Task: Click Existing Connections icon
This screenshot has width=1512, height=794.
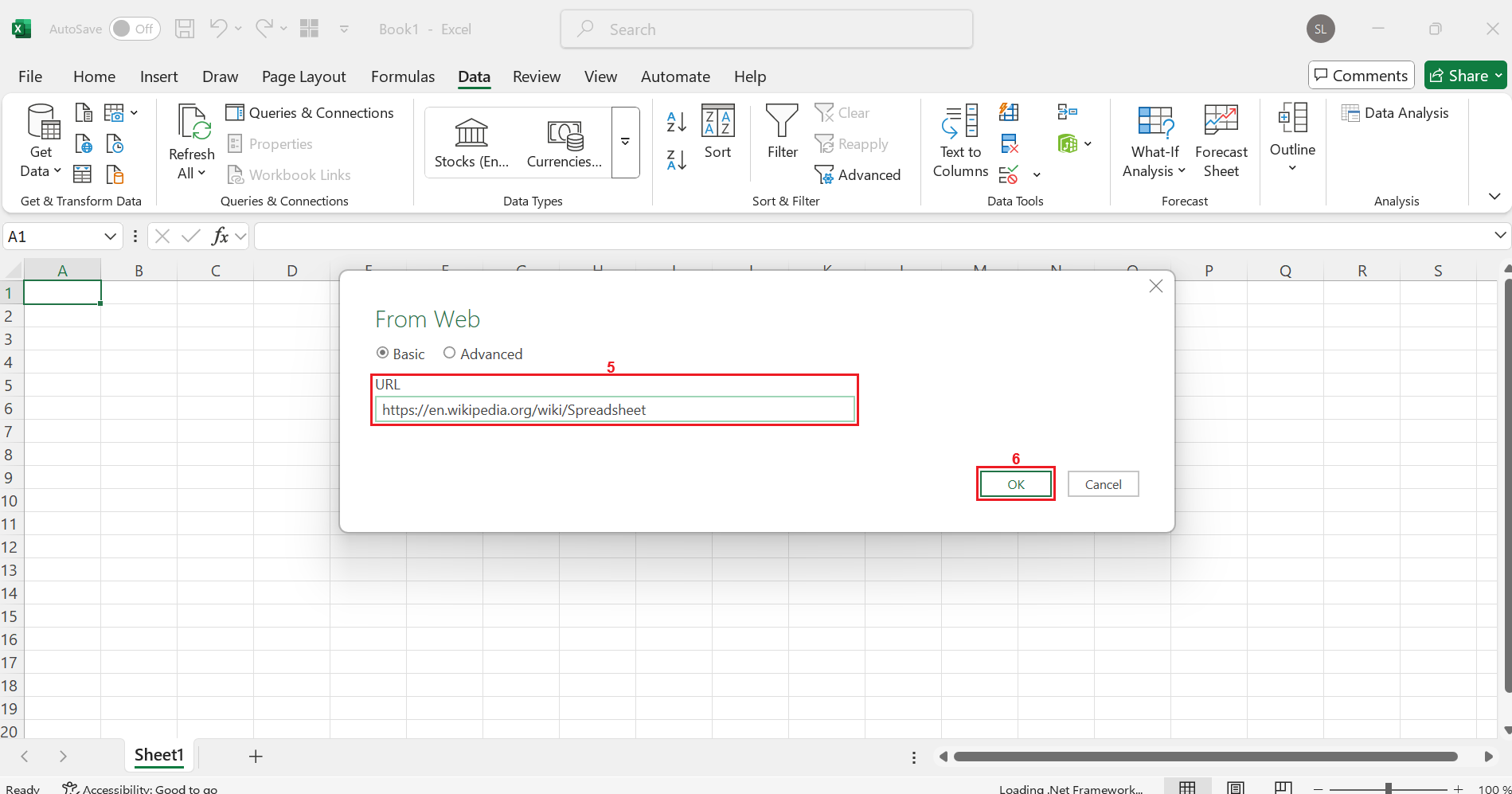Action: pos(115,174)
